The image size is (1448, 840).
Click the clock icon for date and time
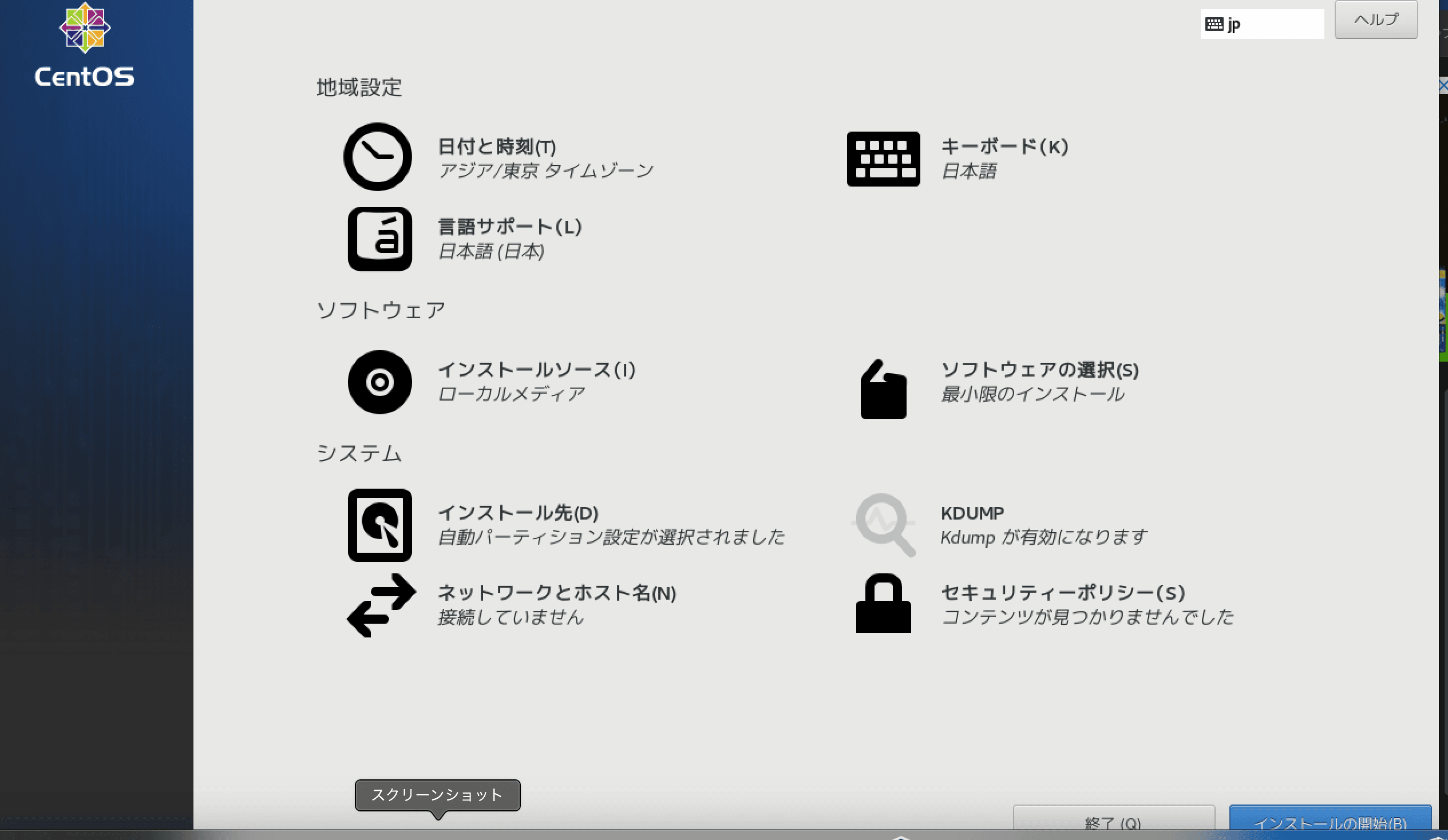point(378,157)
